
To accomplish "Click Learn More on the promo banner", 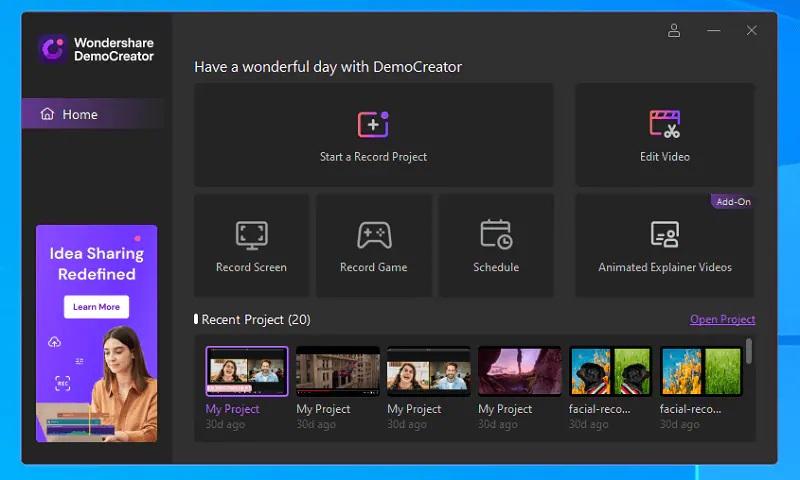I will point(96,307).
